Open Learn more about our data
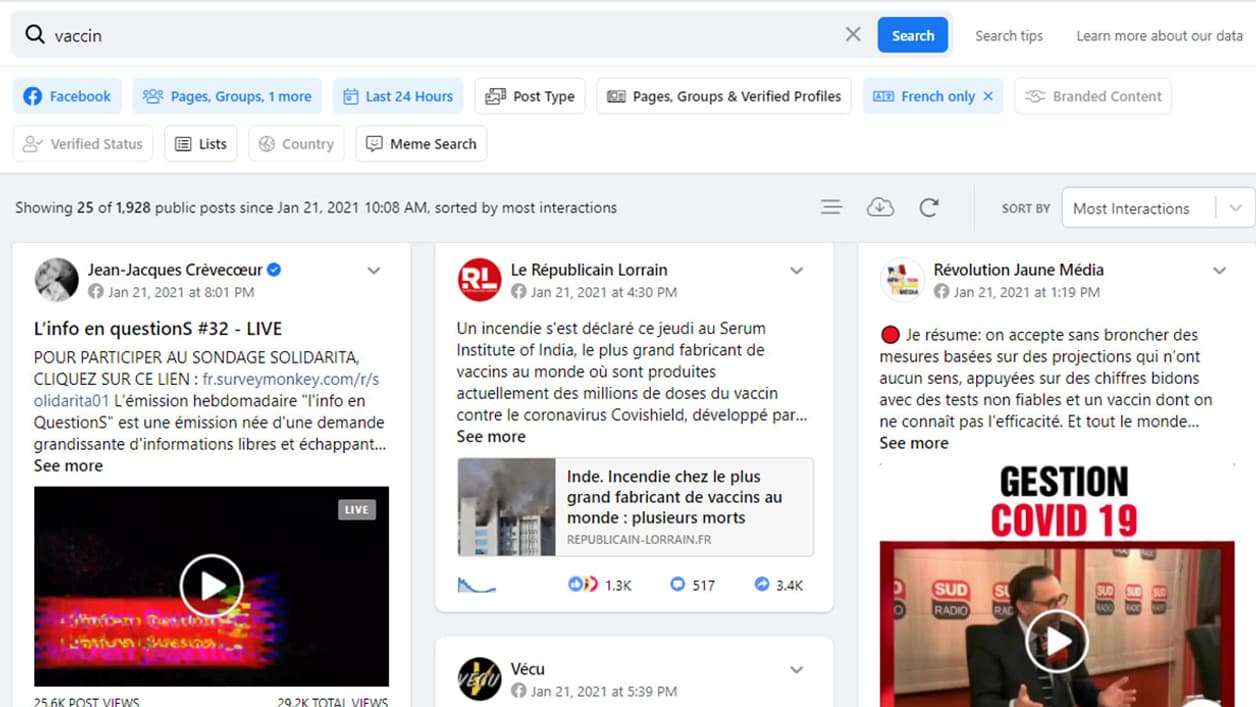 (1159, 36)
